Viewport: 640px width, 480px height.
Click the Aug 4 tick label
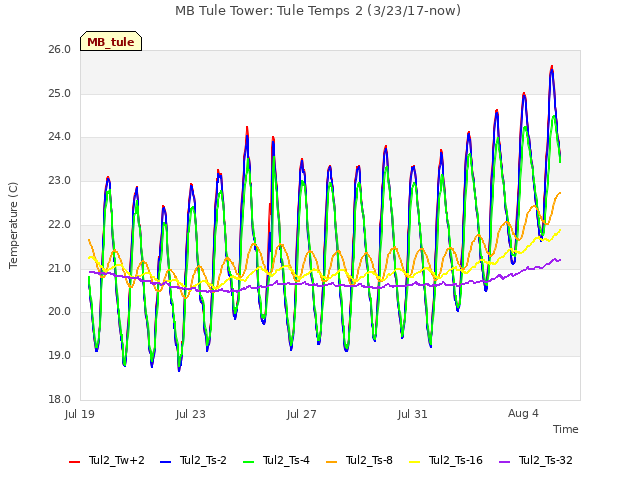coord(523,413)
